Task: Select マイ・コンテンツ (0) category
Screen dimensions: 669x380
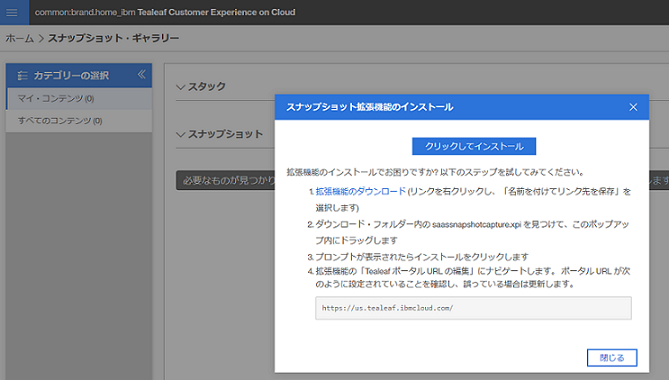Action: pos(79,99)
